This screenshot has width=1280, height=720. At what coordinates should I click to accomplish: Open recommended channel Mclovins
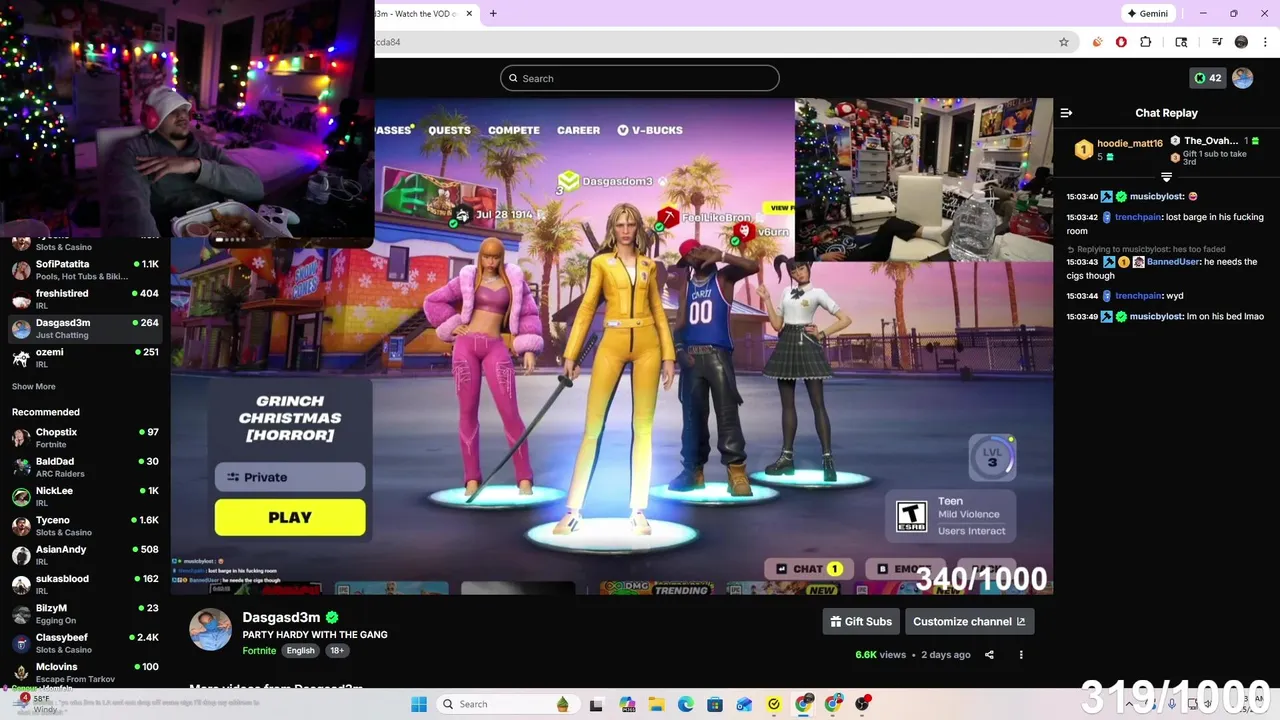[x=85, y=672]
